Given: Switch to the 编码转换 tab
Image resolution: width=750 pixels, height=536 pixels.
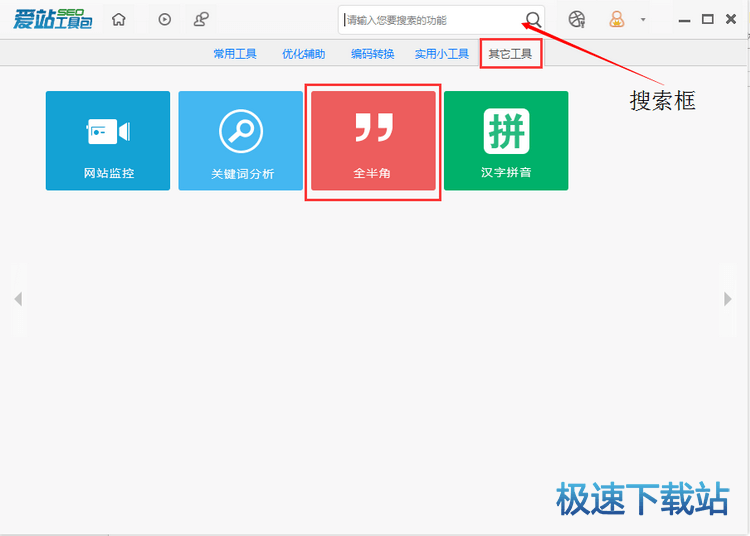Looking at the screenshot, I should pos(373,54).
